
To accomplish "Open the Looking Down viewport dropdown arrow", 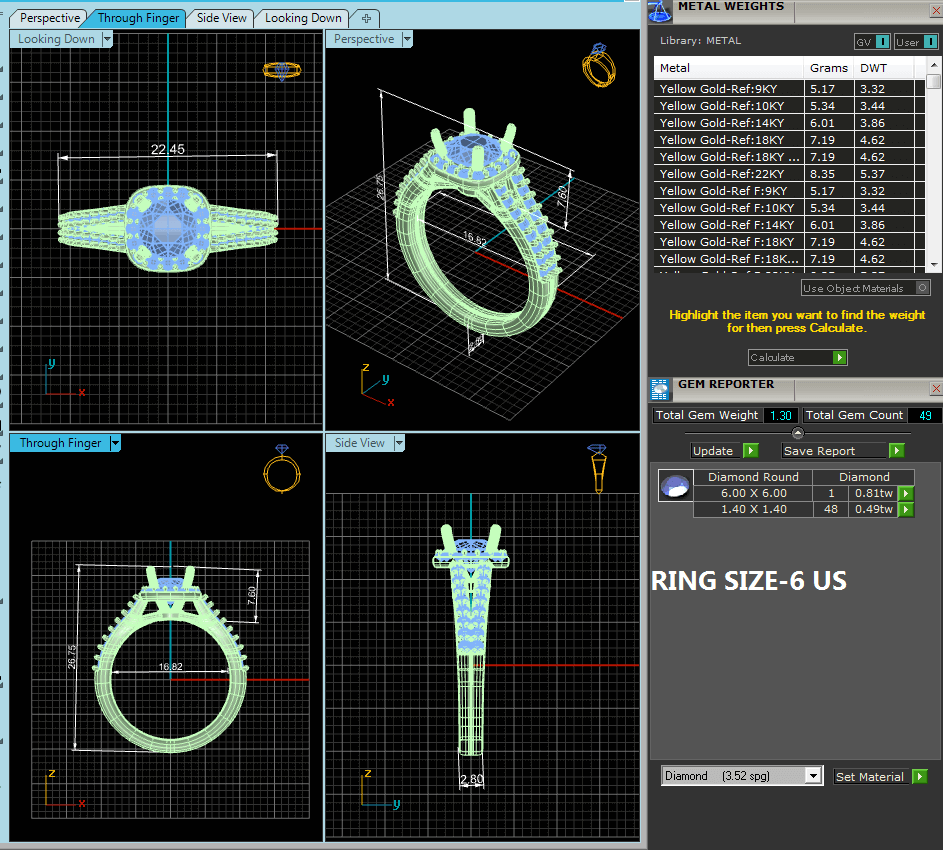I will pyautogui.click(x=106, y=39).
